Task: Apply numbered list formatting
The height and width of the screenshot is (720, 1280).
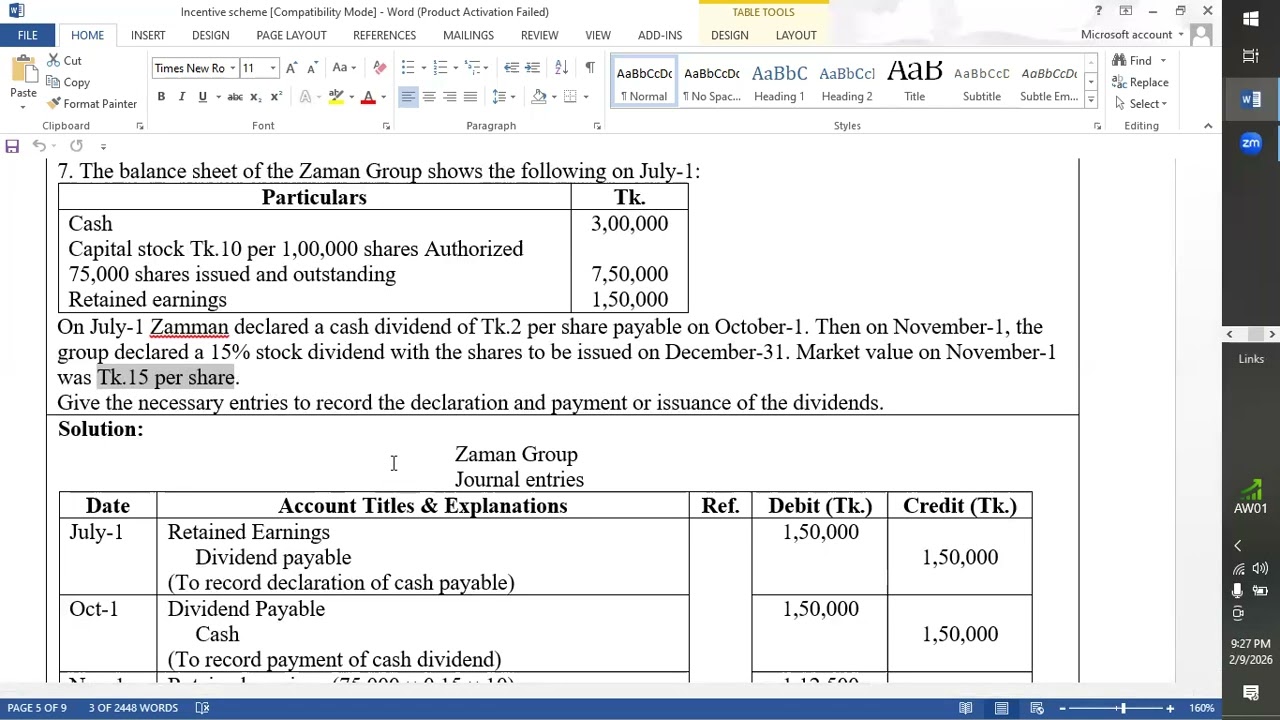Action: [x=440, y=68]
